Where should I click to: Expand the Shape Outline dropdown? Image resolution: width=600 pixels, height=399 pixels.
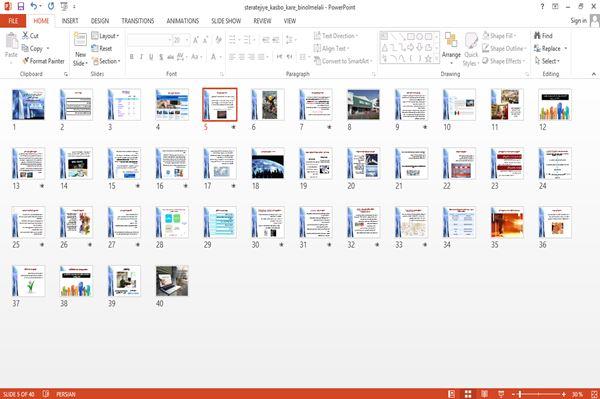(x=504, y=49)
